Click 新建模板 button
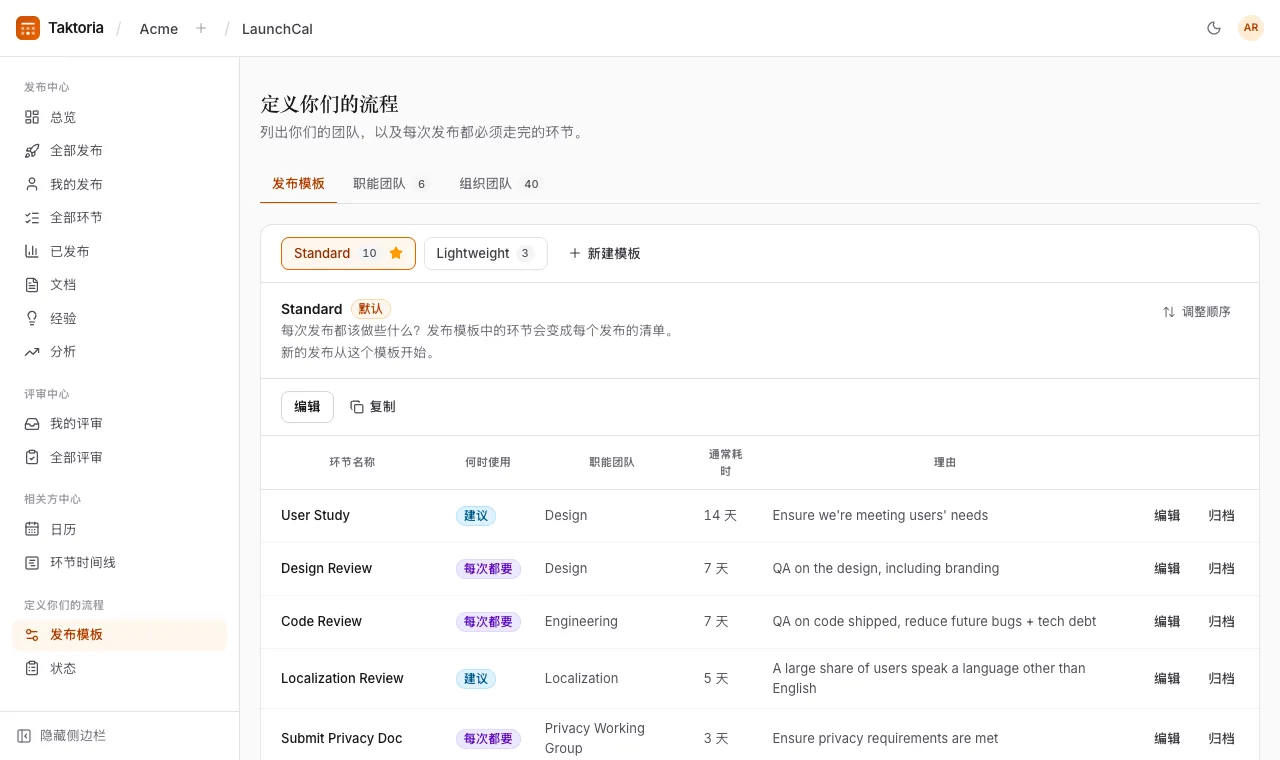1280x760 pixels. [x=604, y=253]
